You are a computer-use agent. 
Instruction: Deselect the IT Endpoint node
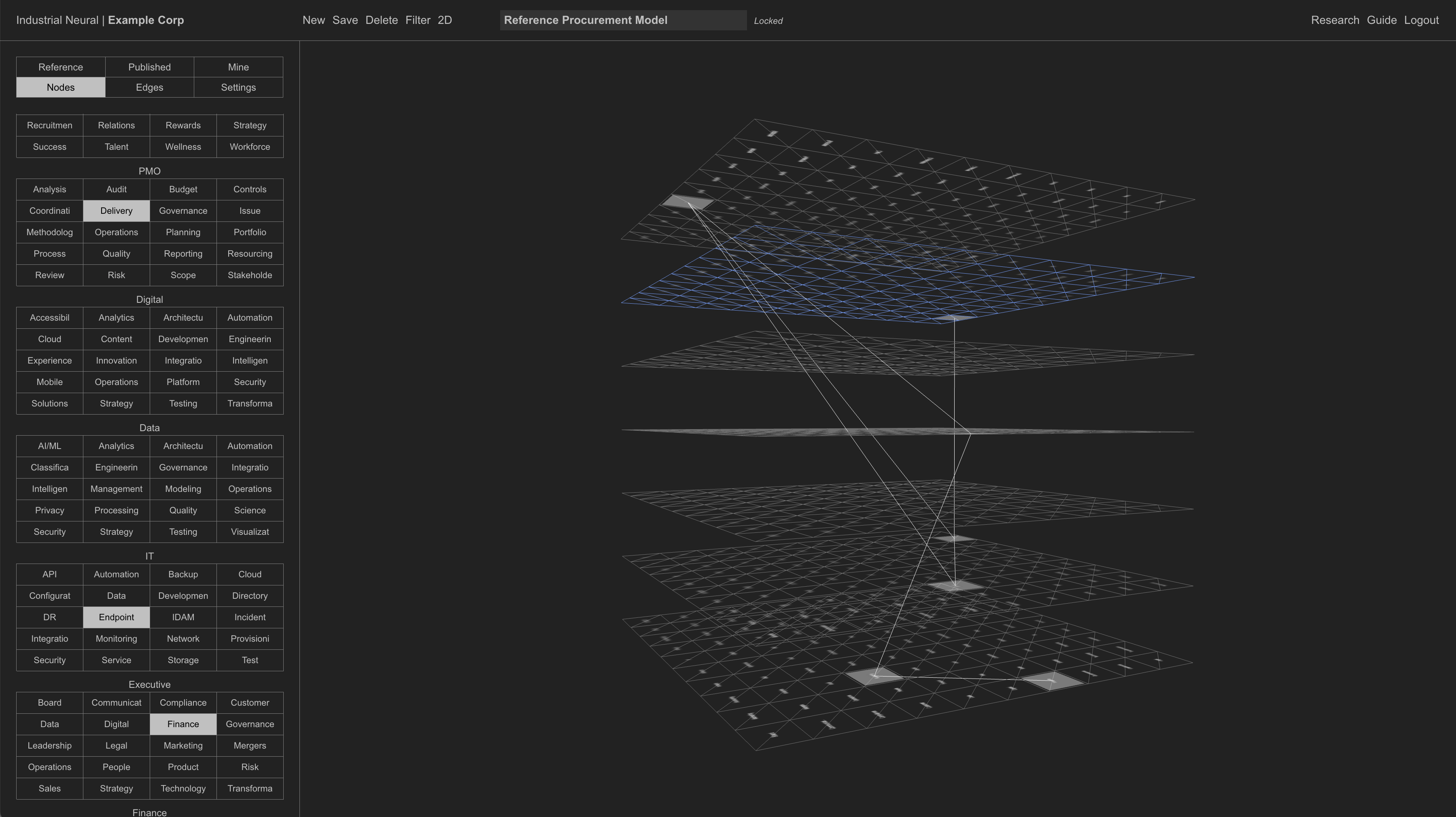pos(117,617)
